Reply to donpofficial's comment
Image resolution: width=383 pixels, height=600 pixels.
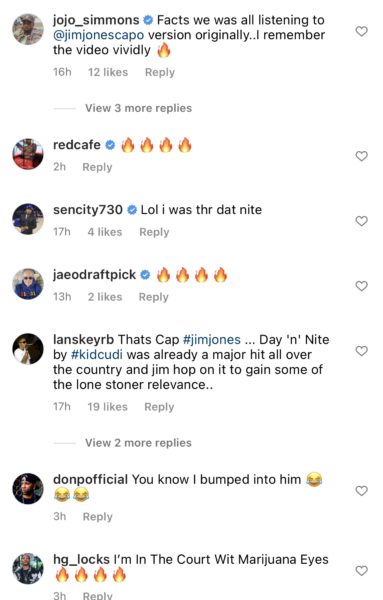click(98, 517)
